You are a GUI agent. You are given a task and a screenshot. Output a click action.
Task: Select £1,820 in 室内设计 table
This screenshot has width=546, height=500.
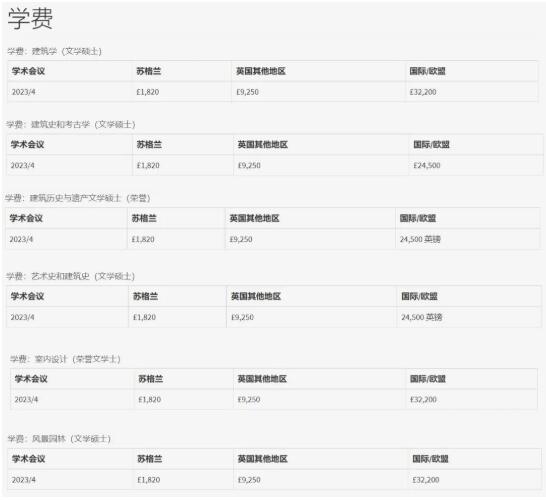point(150,399)
